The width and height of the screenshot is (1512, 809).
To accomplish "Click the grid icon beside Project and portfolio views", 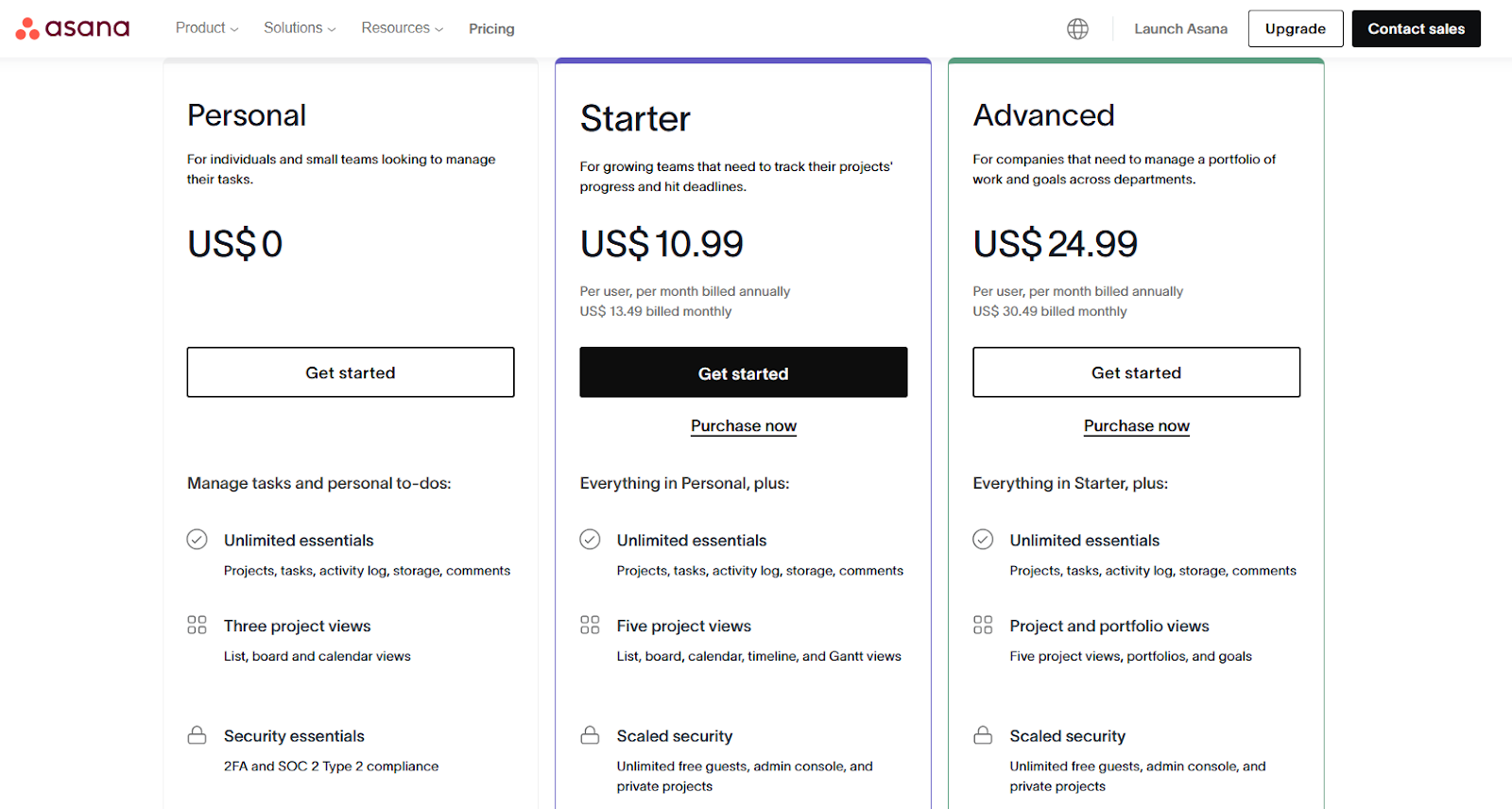I will [983, 625].
